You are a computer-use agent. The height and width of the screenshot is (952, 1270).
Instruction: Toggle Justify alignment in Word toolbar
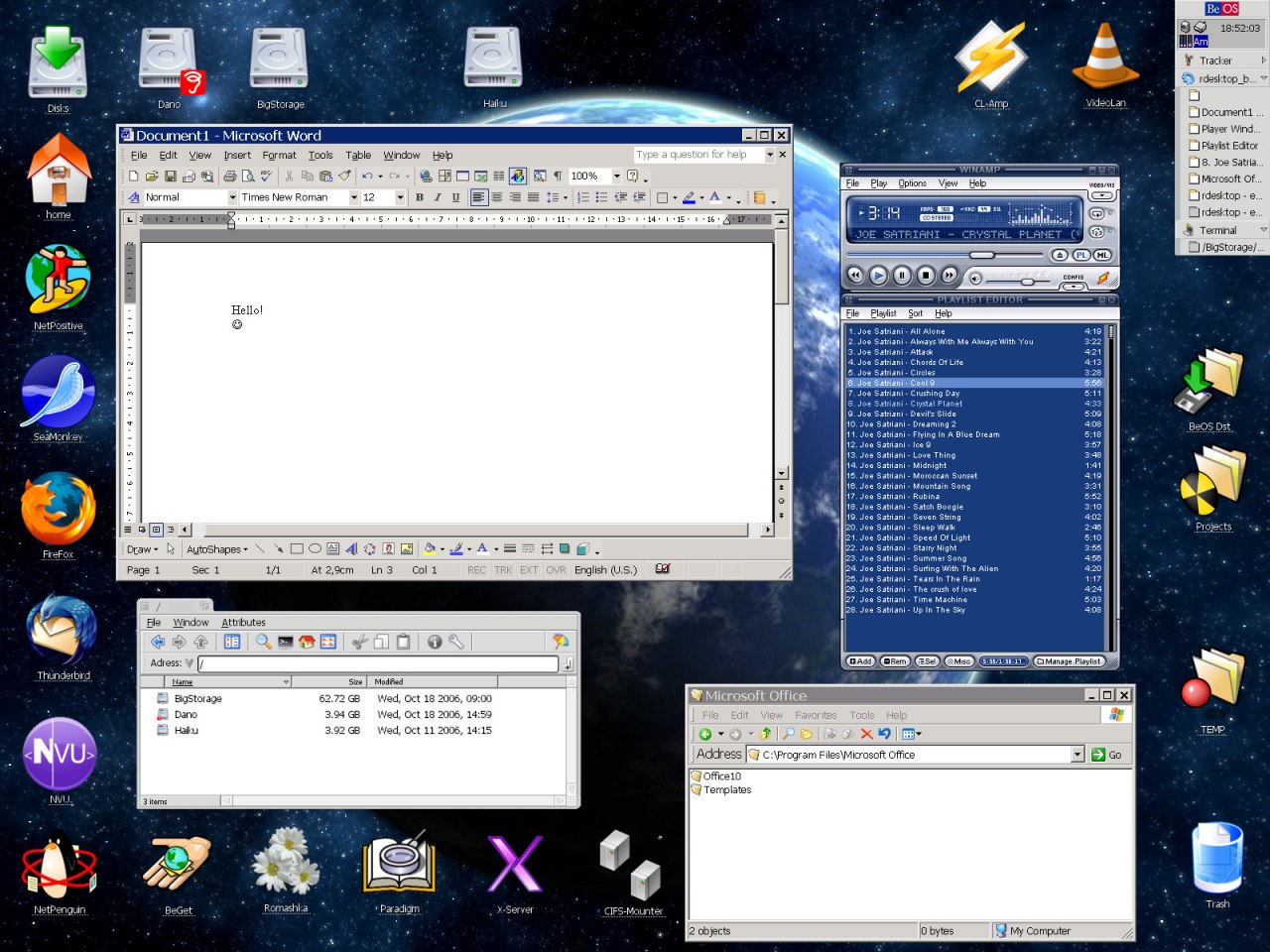click(533, 197)
